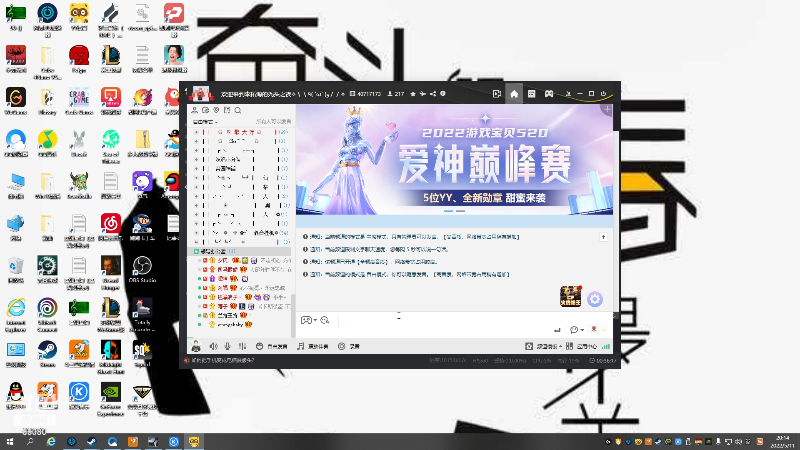Open channel list sort dropdown

pos(205,122)
